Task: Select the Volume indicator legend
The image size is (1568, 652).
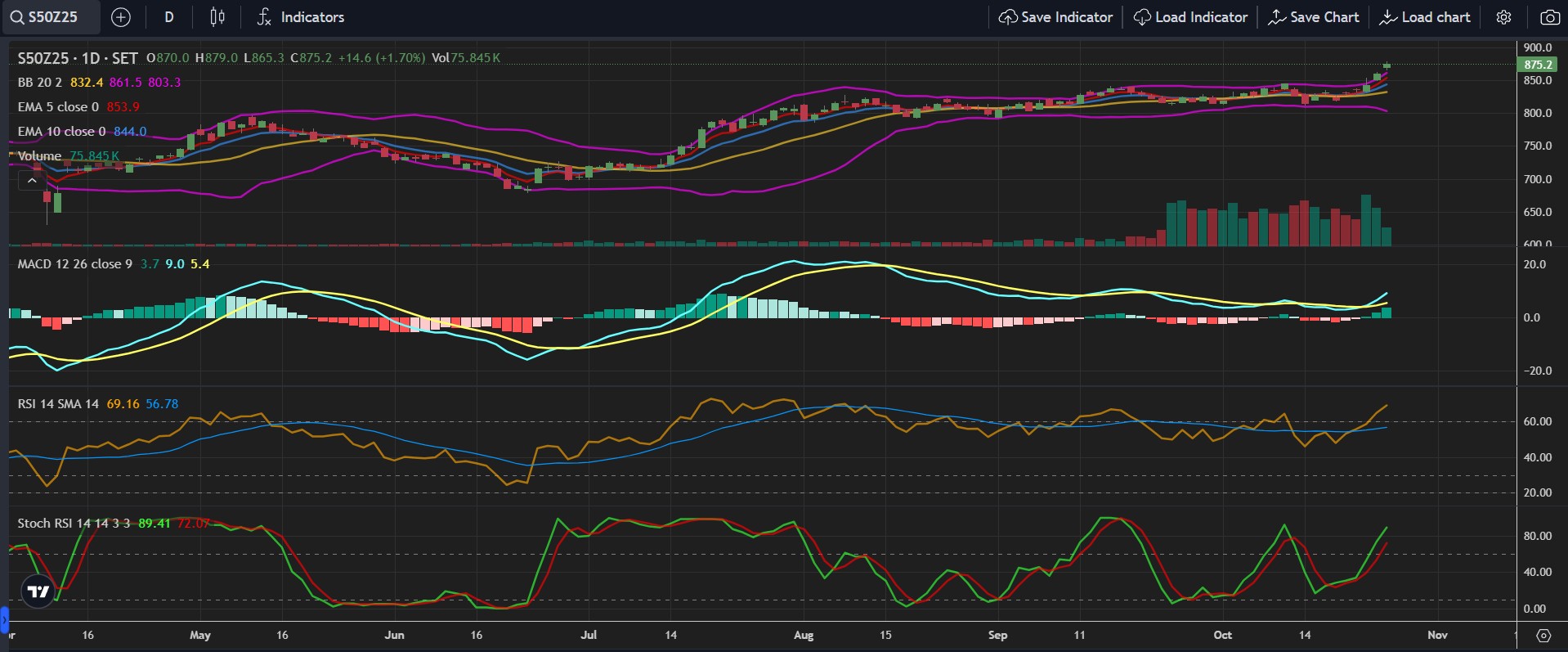Action: tap(39, 156)
